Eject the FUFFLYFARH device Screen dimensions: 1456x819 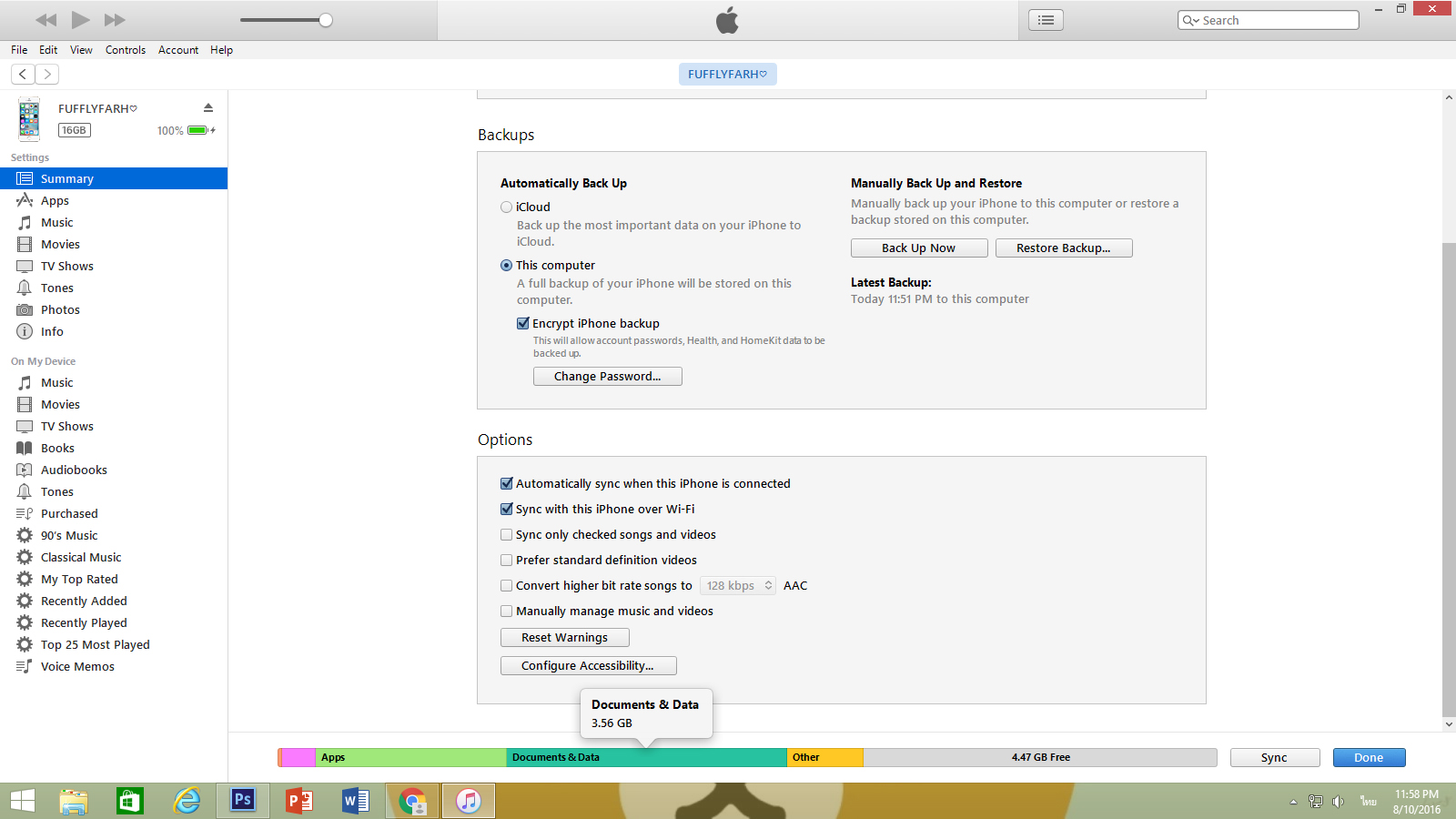click(x=208, y=107)
